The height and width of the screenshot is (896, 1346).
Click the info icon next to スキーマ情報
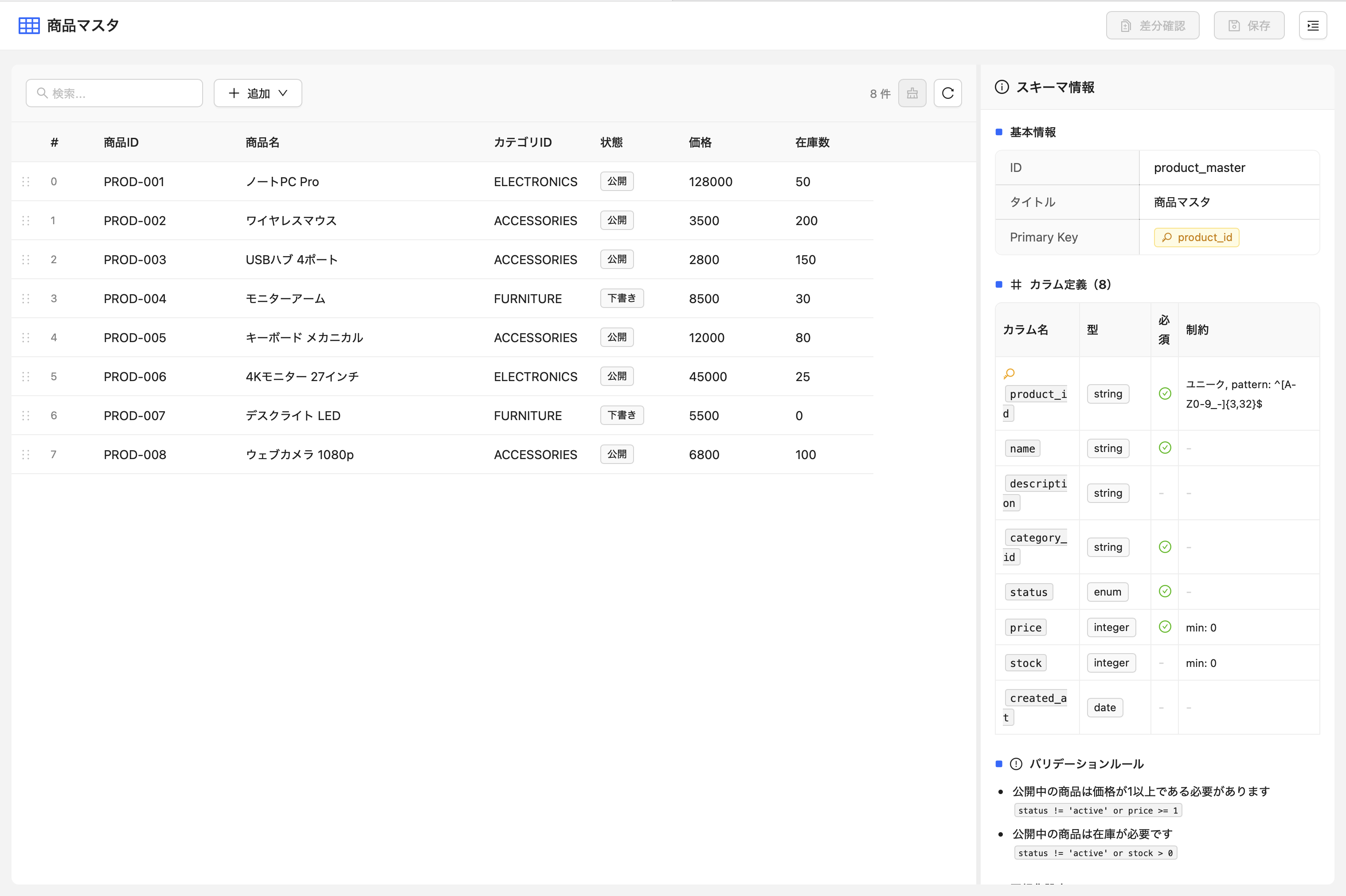1002,87
